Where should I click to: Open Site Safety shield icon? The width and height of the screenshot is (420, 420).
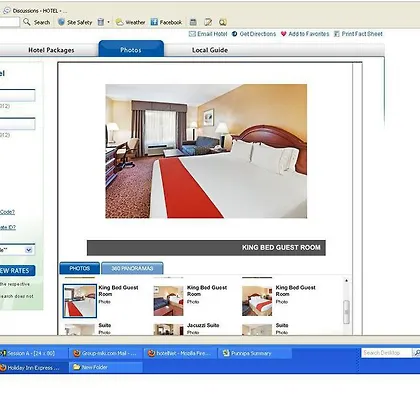tap(61, 22)
